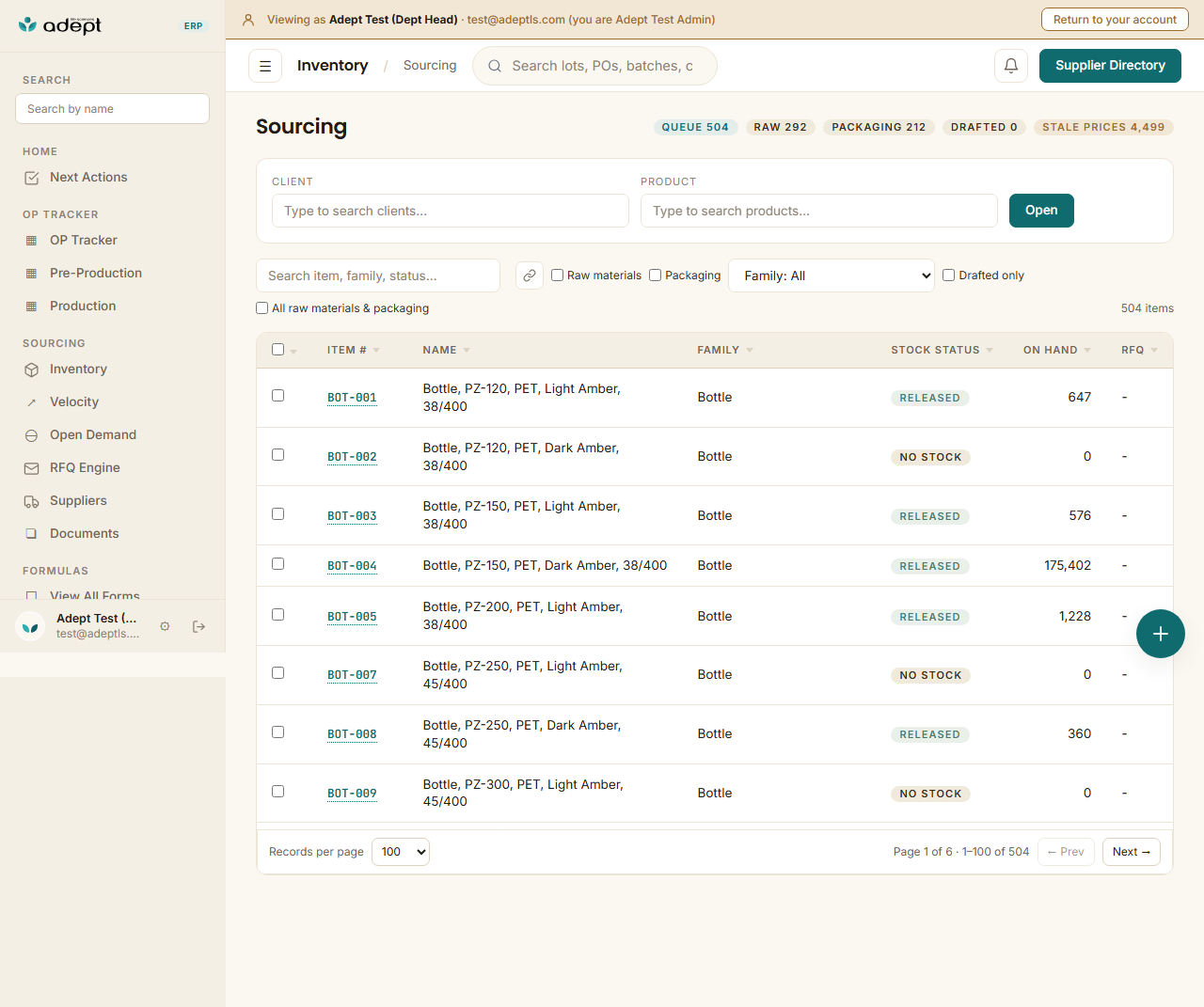The height and width of the screenshot is (1007, 1204).
Task: Click the sidebar Search by name field
Action: pyautogui.click(x=113, y=109)
